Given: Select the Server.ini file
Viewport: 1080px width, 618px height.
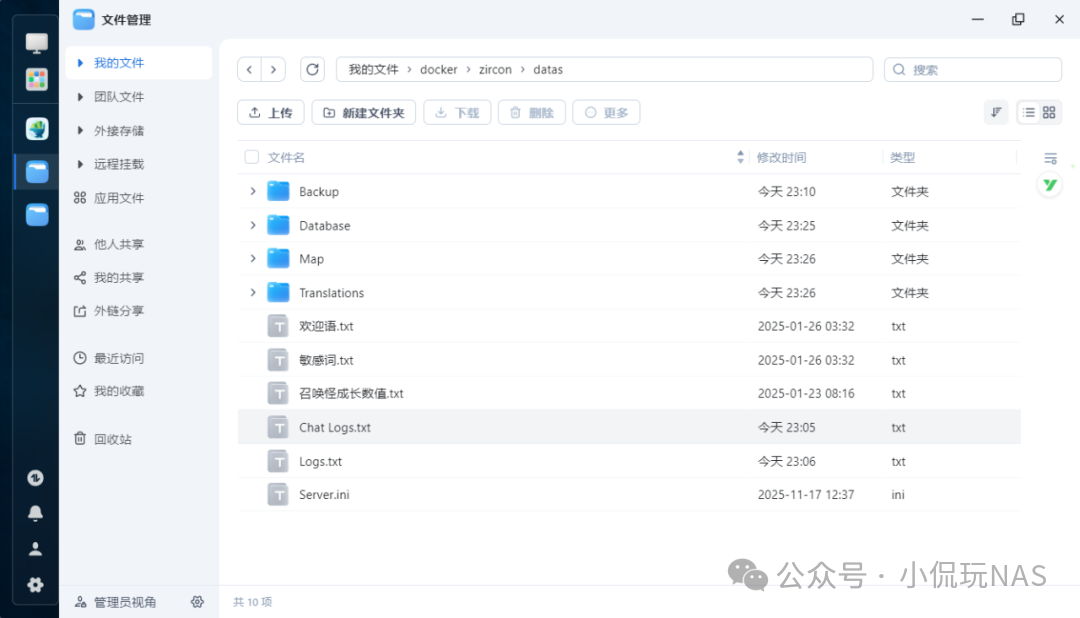Looking at the screenshot, I should pos(324,495).
